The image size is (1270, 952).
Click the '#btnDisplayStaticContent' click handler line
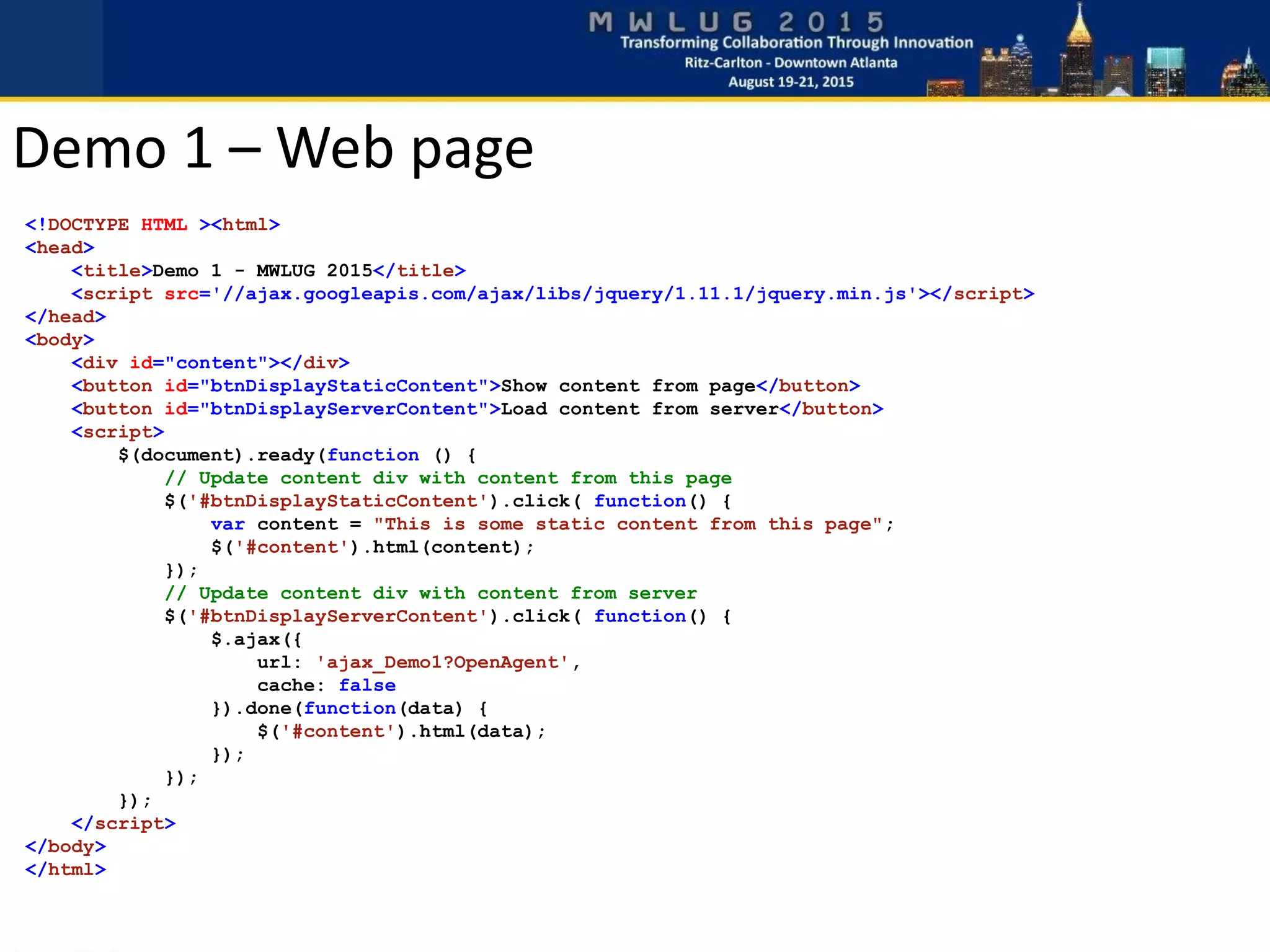(448, 501)
